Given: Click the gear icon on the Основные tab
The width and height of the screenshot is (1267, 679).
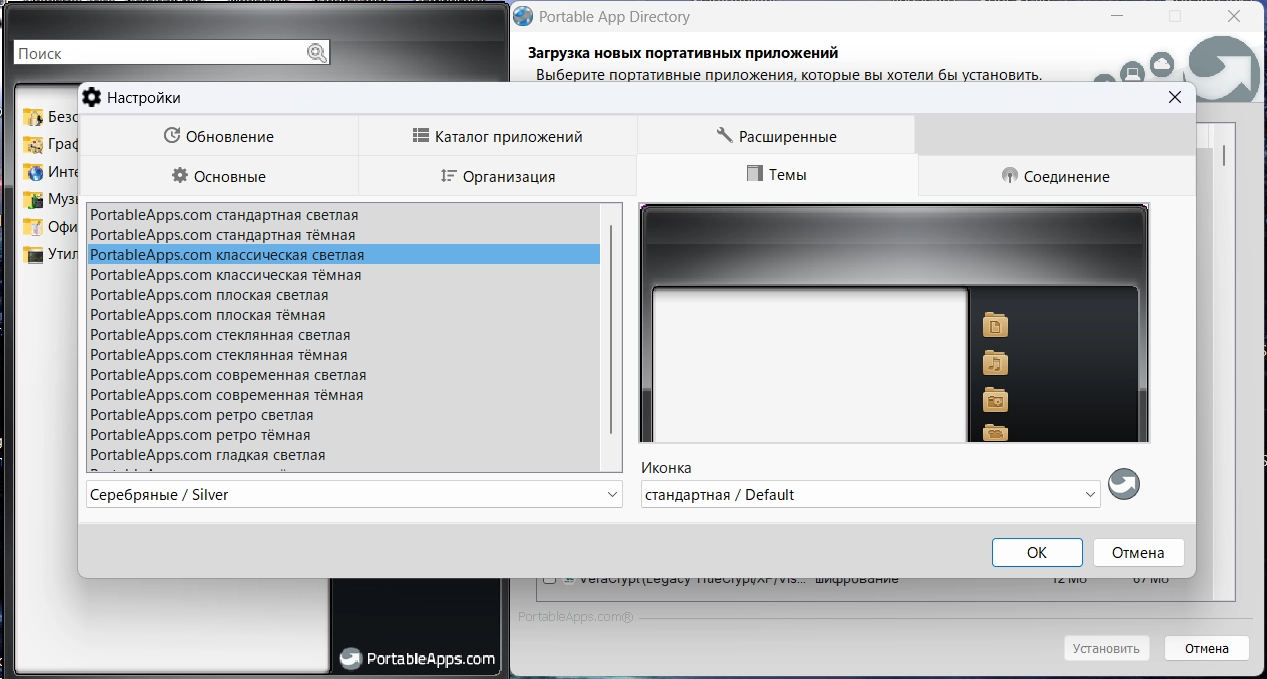Looking at the screenshot, I should [x=180, y=175].
